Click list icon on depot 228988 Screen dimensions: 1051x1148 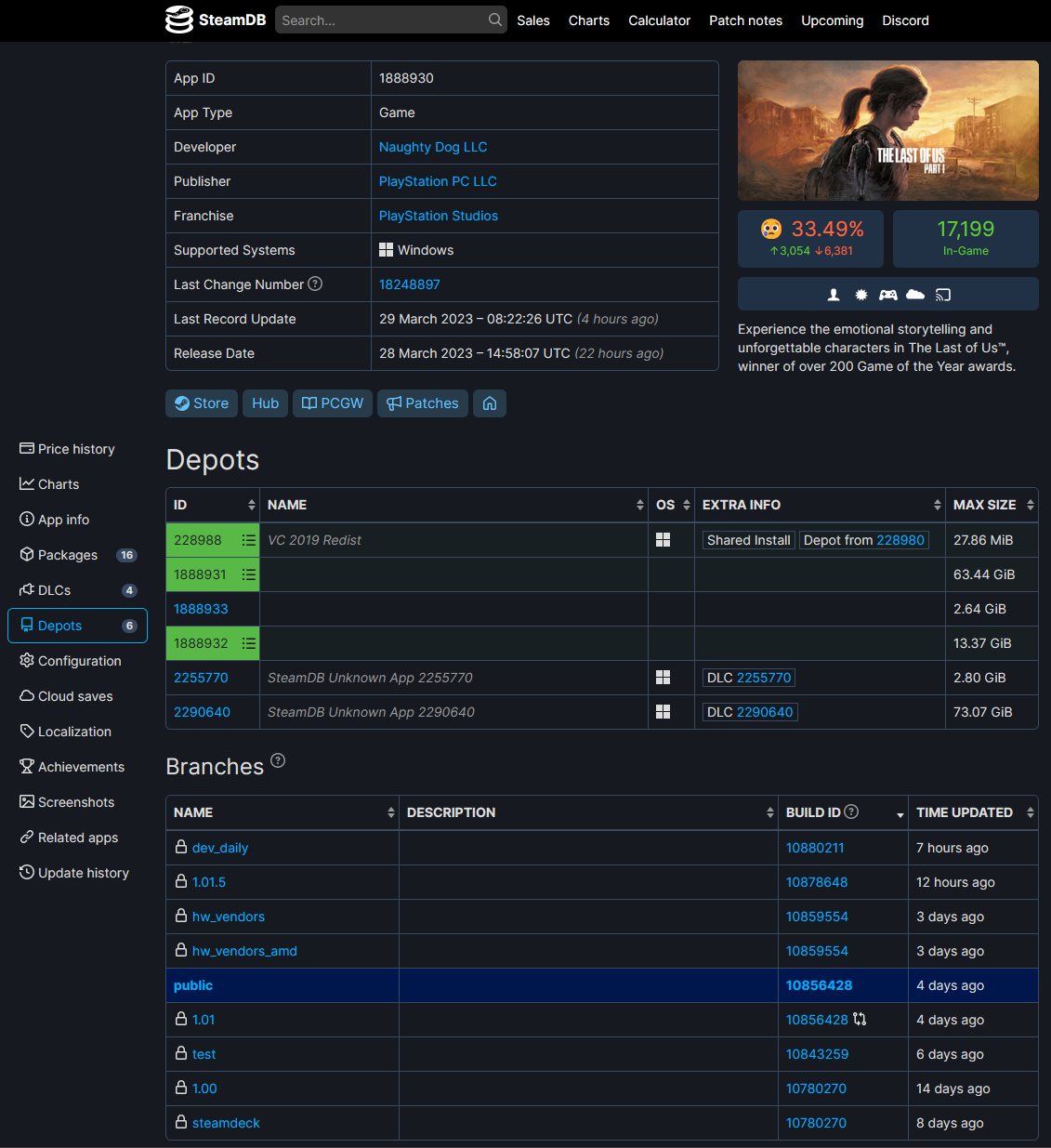(x=249, y=540)
